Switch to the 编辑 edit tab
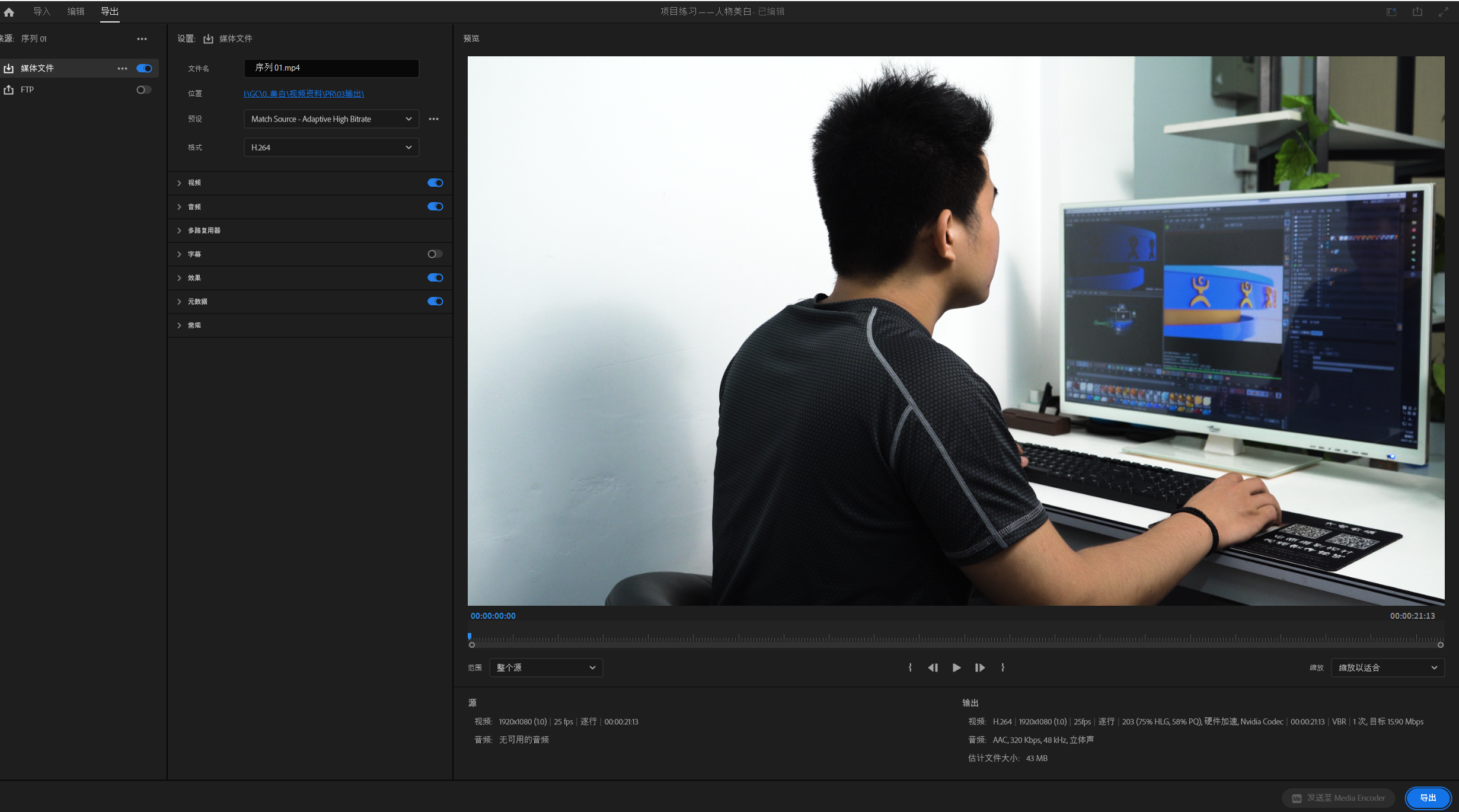1459x812 pixels. (75, 11)
